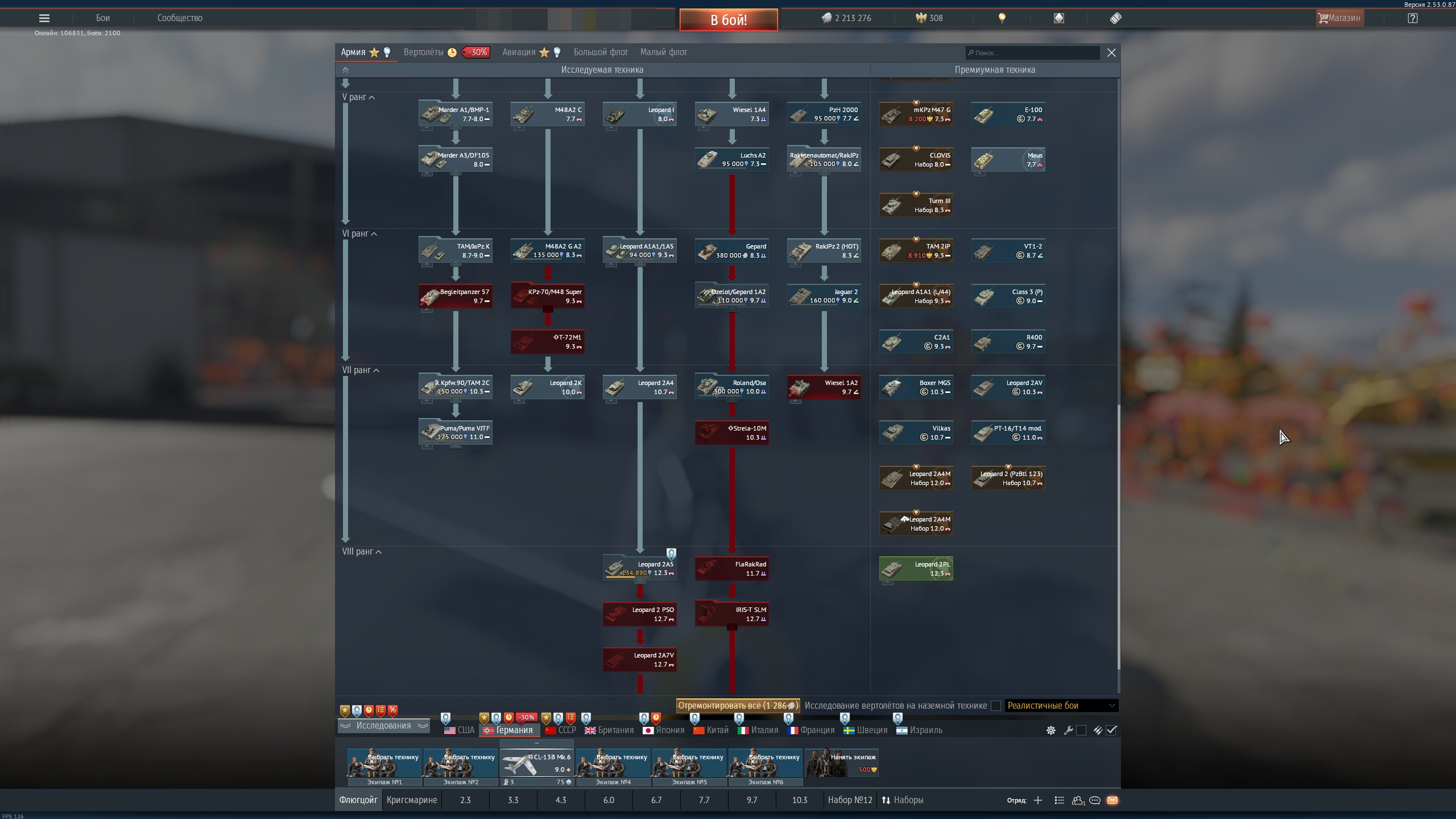Click Отремонтировать всё repair button

[x=738, y=706]
